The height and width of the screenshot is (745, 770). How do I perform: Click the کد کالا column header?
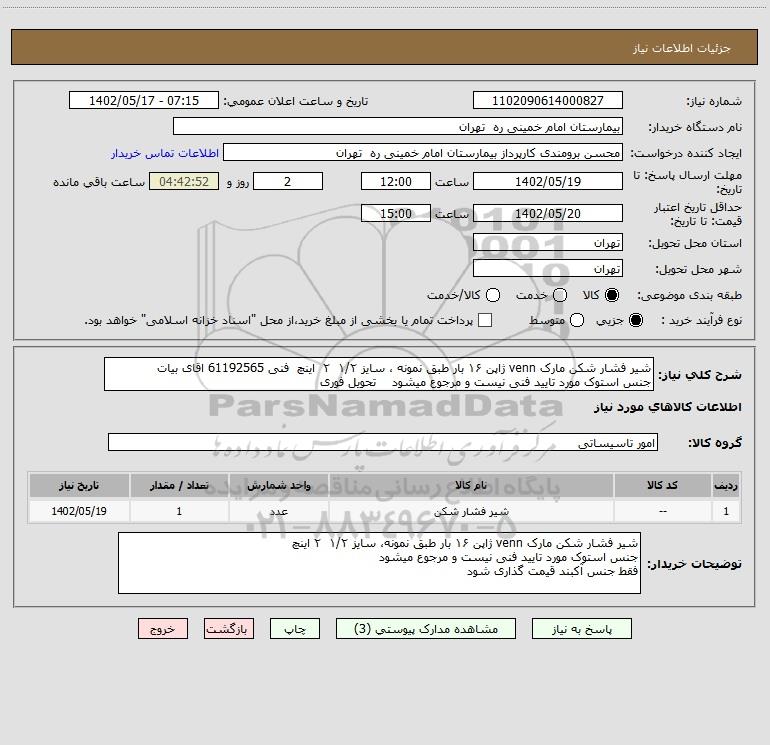662,485
